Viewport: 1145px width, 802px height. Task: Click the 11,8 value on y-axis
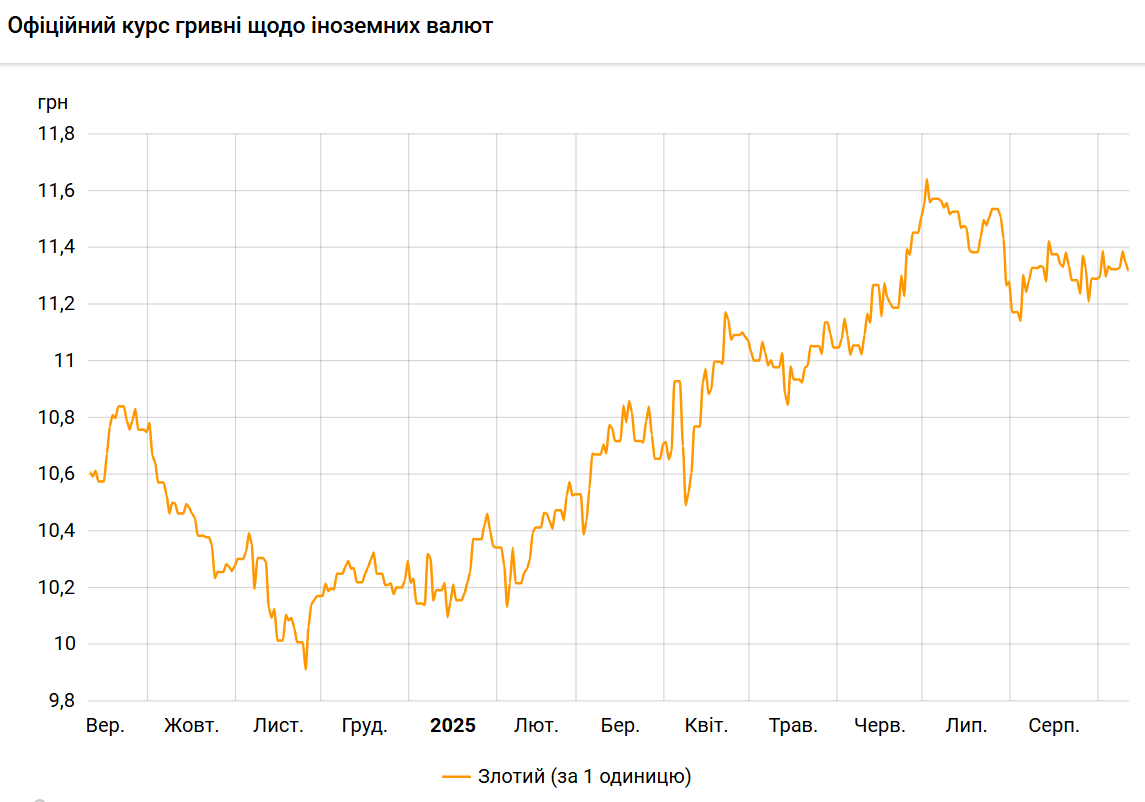pyautogui.click(x=56, y=134)
